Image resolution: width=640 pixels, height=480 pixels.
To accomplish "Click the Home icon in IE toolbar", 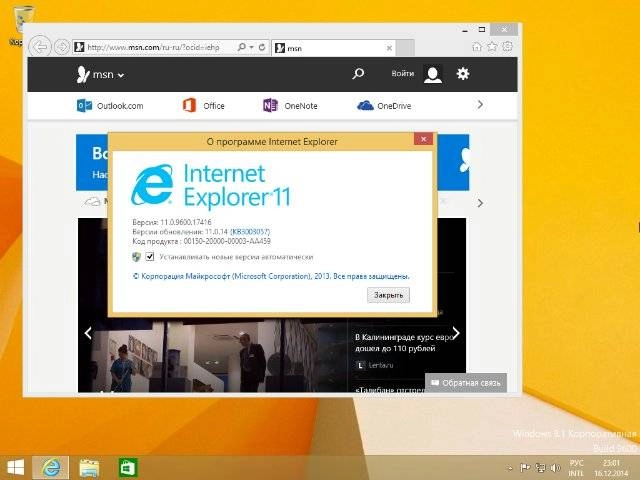I will [477, 47].
